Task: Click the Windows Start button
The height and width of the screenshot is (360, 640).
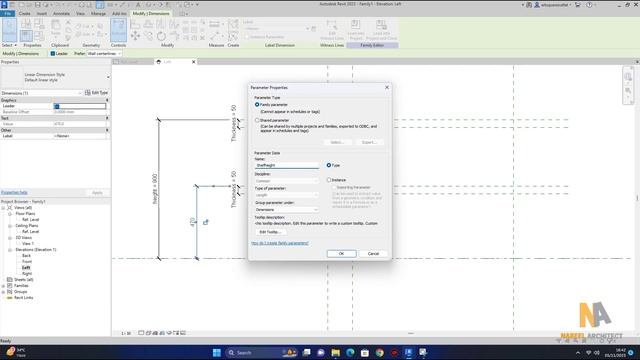Action: click(x=217, y=353)
